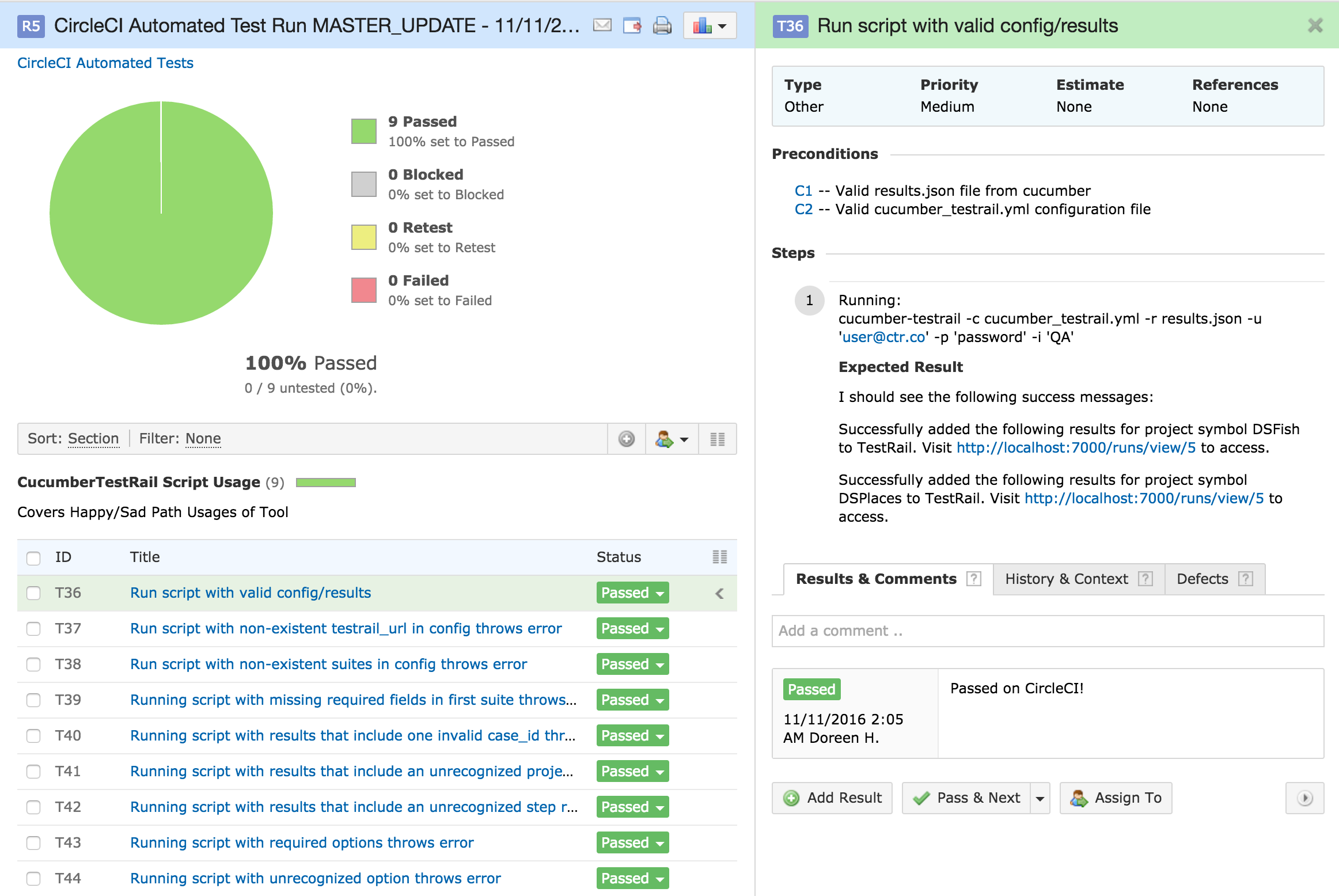The width and height of the screenshot is (1339, 896).
Task: Click the email envelope icon in header
Action: point(602,25)
